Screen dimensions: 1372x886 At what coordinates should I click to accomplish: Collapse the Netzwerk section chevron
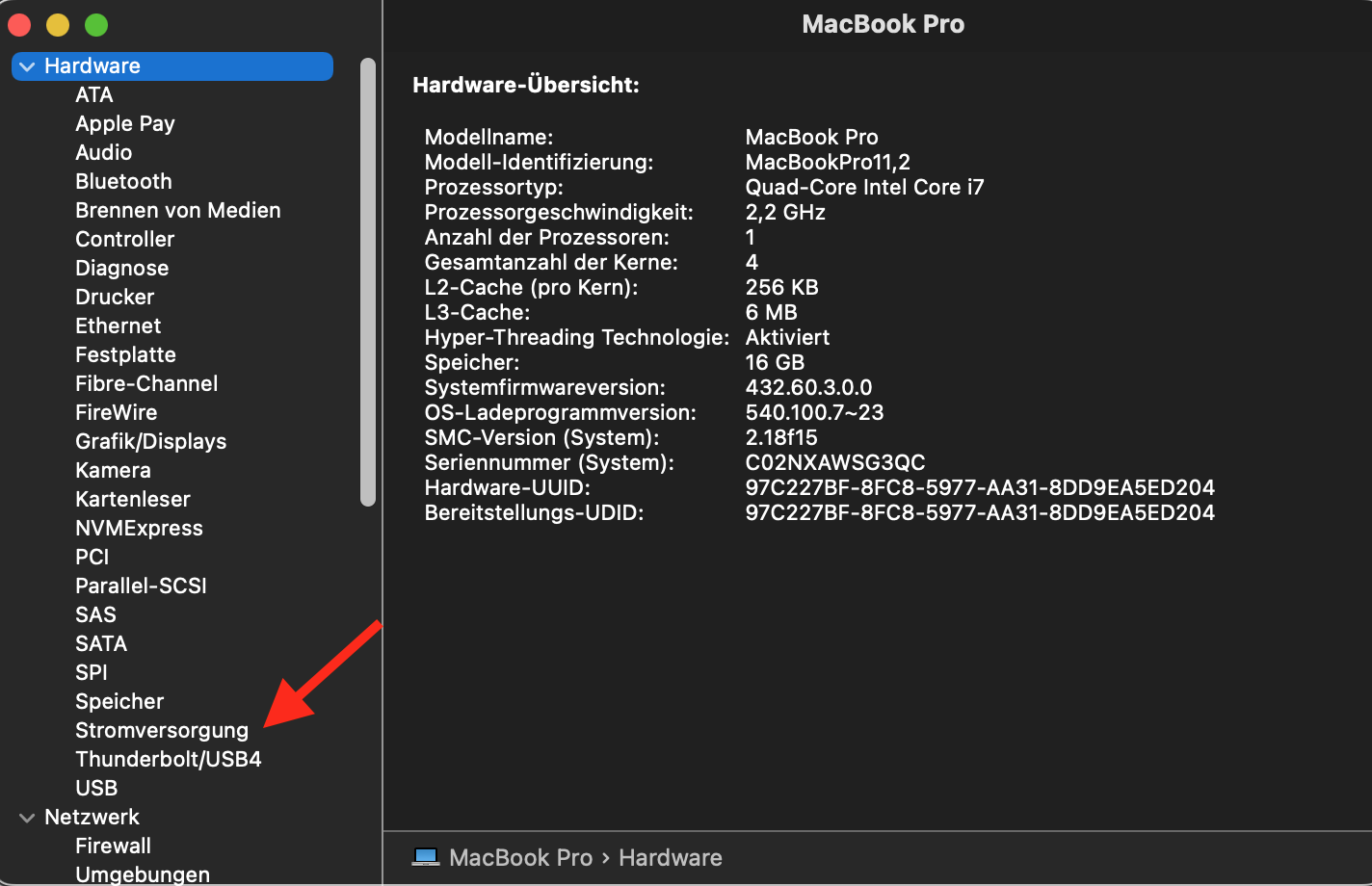pyautogui.click(x=27, y=818)
